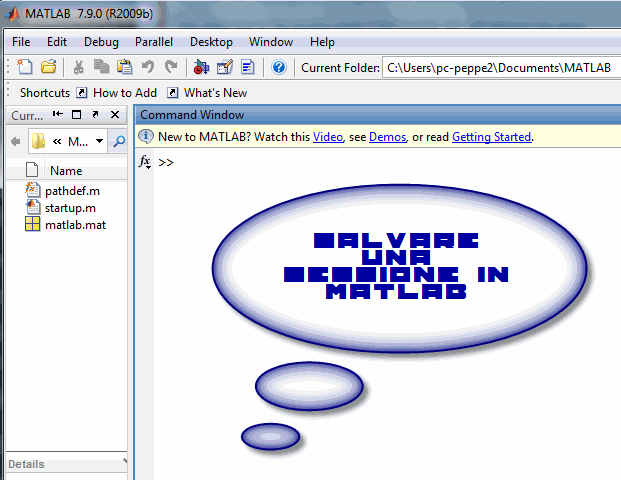The image size is (621, 480).
Task: Copy selection using toolbar icon
Action: tap(101, 67)
